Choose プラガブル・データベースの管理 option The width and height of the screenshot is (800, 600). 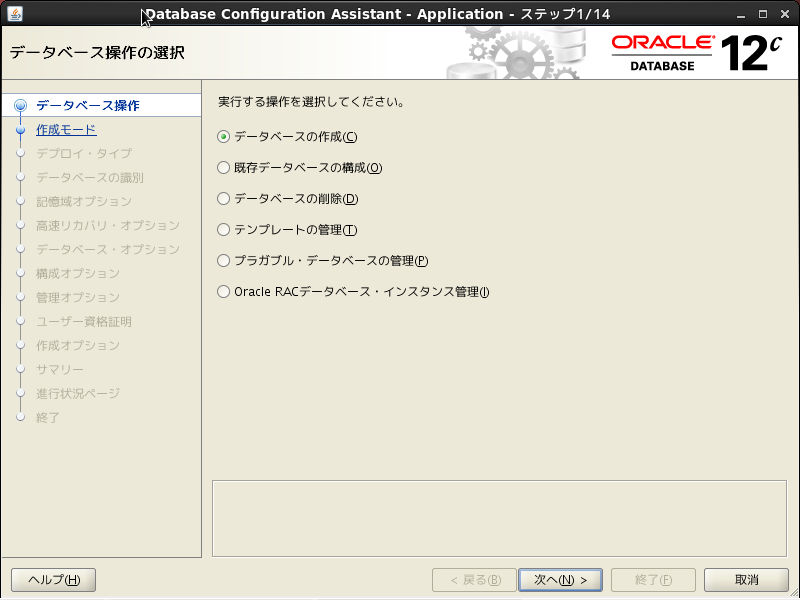pyautogui.click(x=322, y=261)
